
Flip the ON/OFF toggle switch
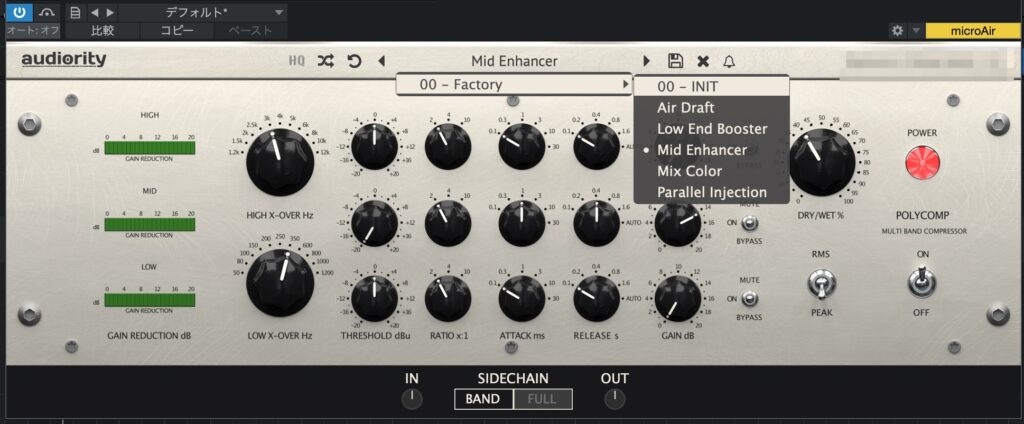(x=921, y=284)
